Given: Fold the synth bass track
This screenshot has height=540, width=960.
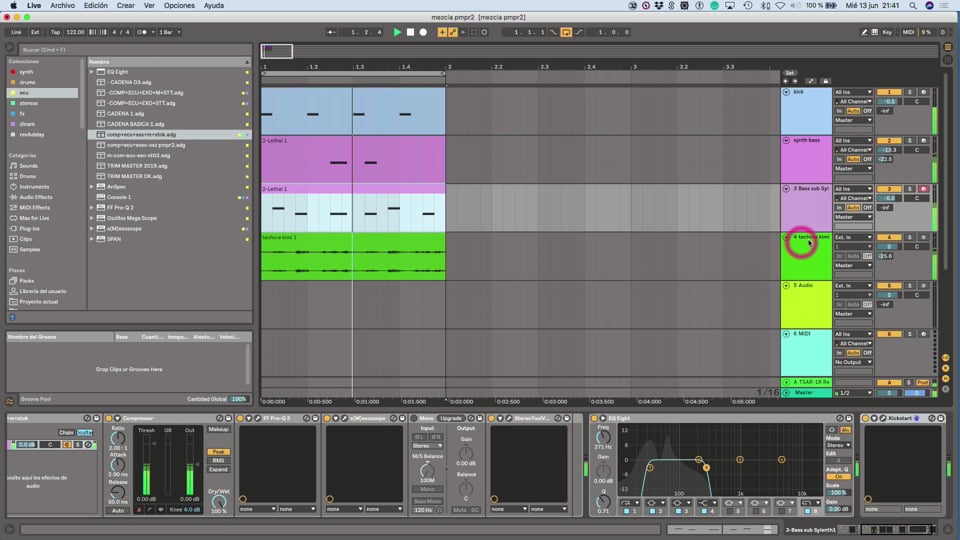Looking at the screenshot, I should (786, 140).
